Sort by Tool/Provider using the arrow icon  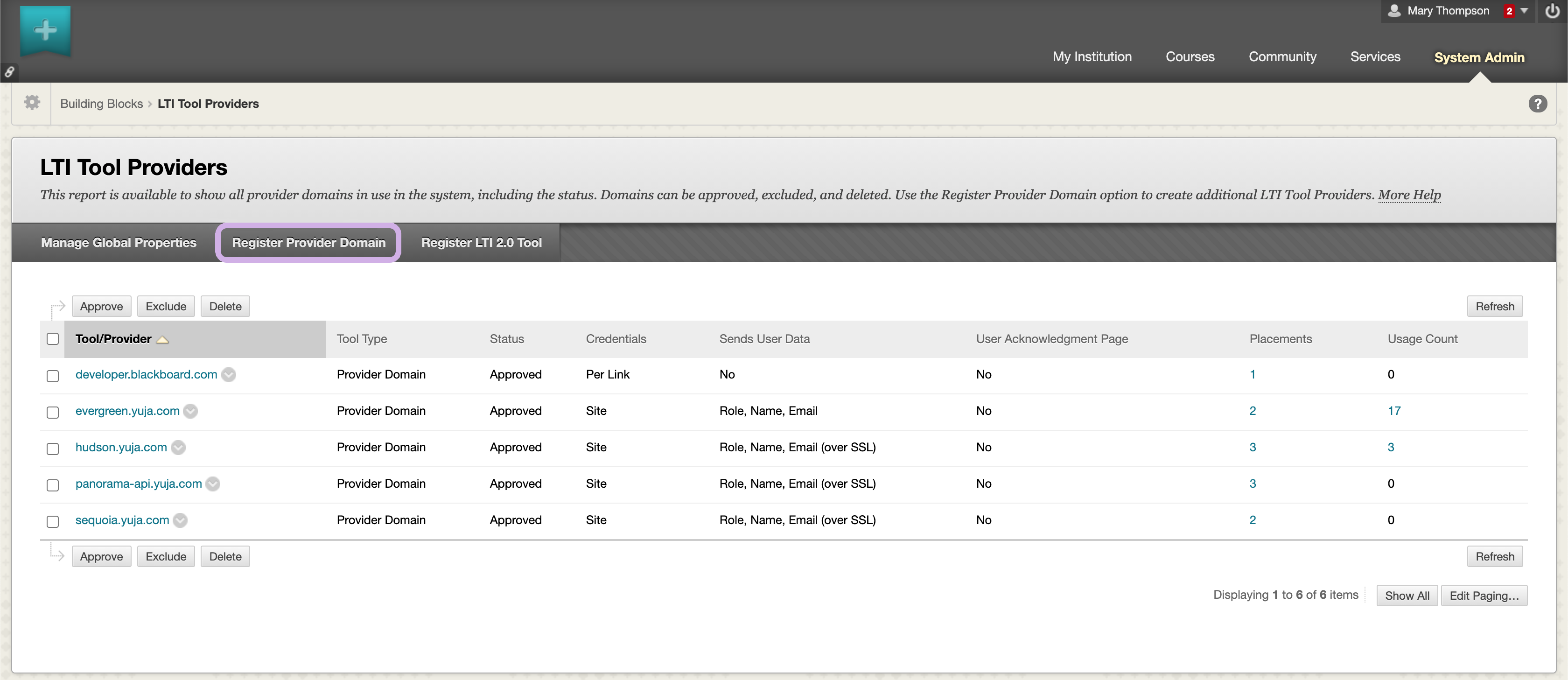pyautogui.click(x=162, y=340)
